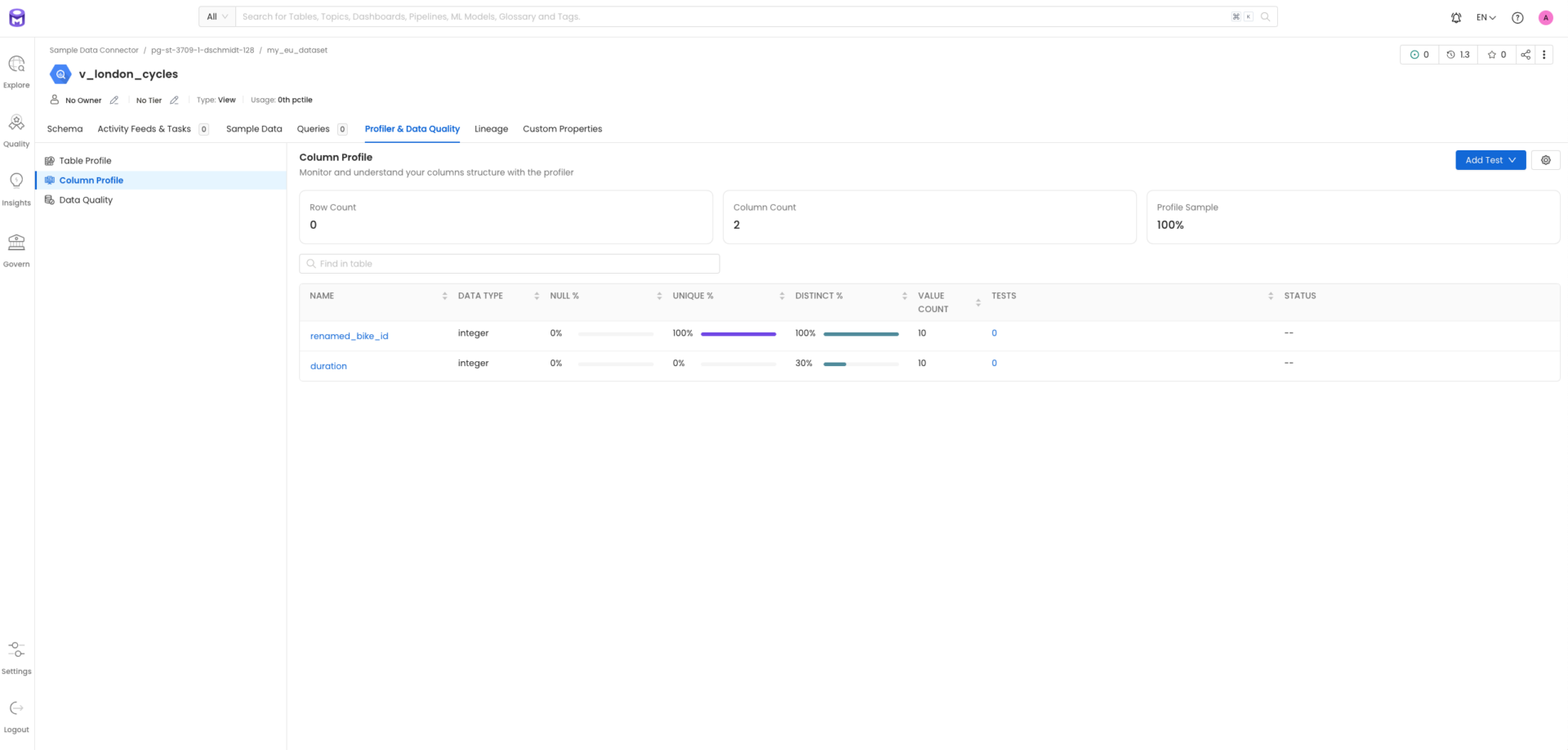Open the help question mark icon

coord(1517,17)
